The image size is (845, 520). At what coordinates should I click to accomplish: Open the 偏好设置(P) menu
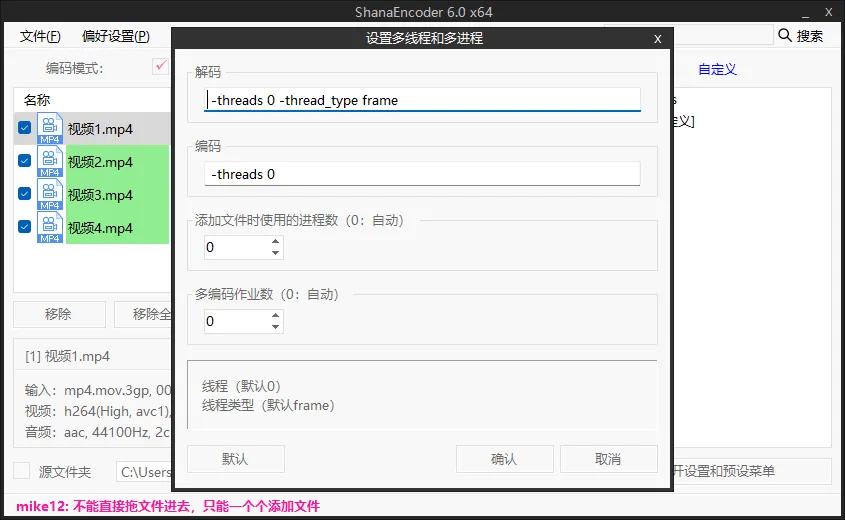(116, 36)
